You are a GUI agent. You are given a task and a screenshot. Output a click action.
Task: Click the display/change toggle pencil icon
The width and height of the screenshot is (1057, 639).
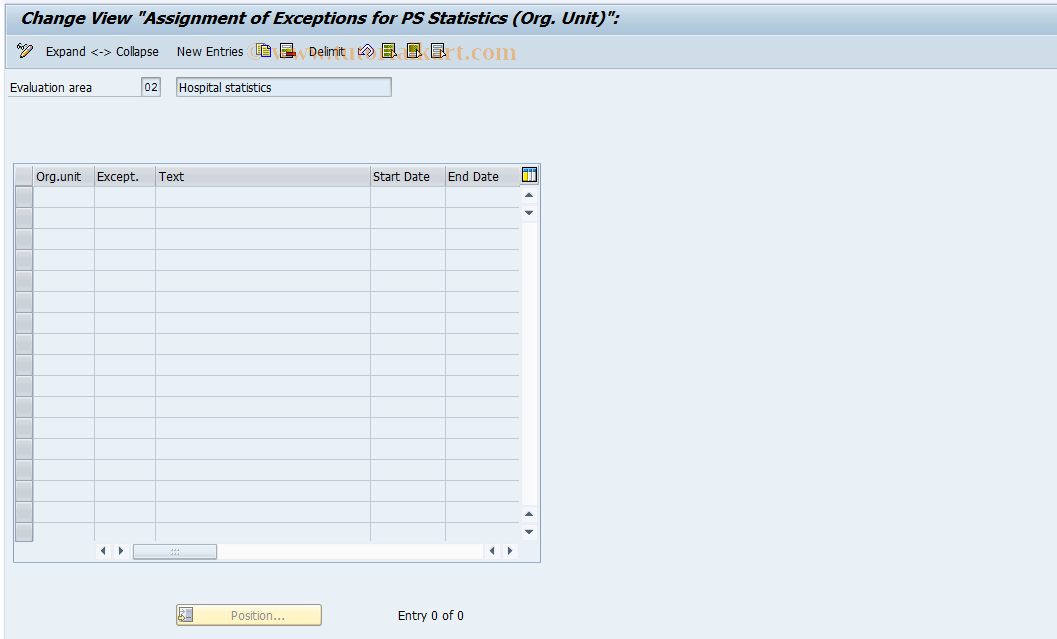click(25, 51)
